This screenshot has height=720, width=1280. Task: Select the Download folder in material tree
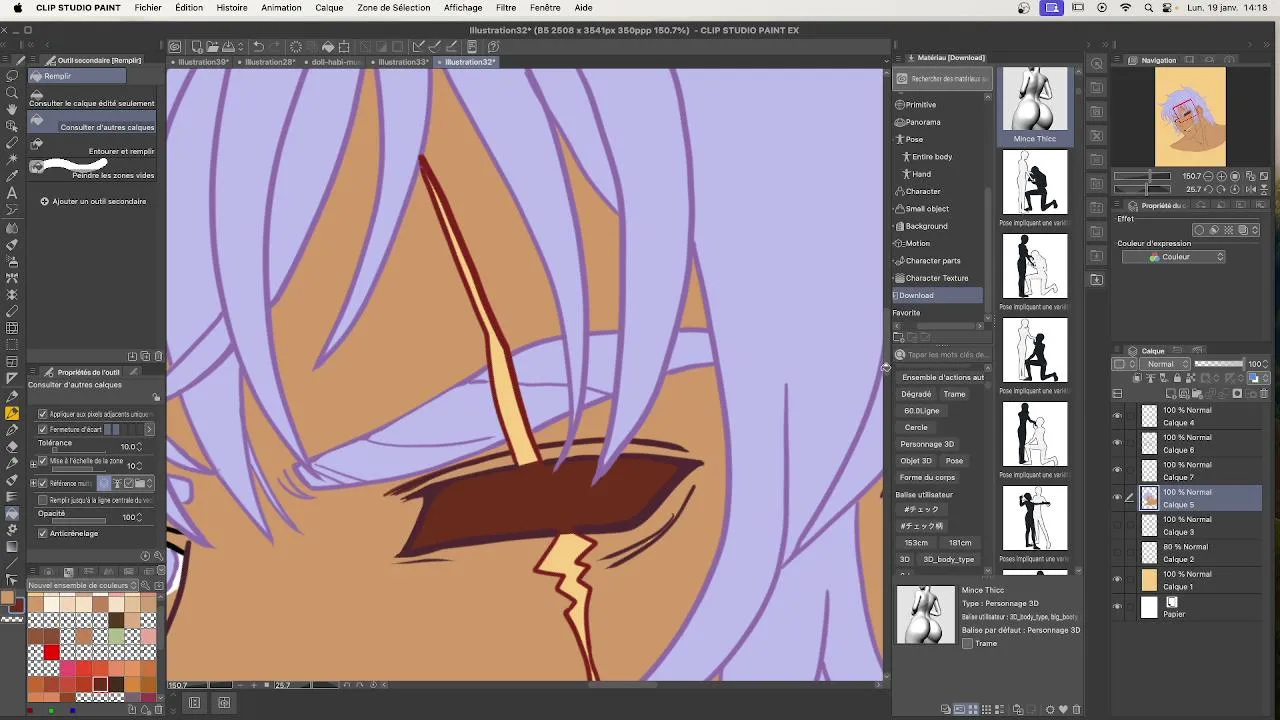[x=938, y=295]
